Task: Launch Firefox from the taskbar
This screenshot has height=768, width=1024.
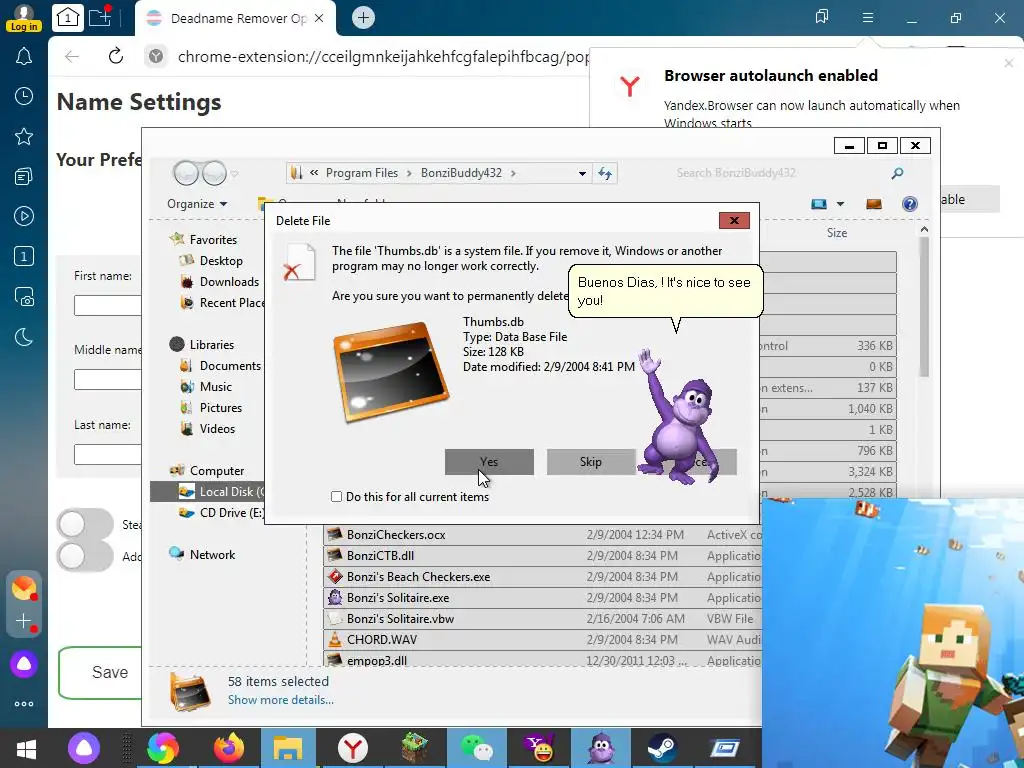Action: [x=229, y=748]
